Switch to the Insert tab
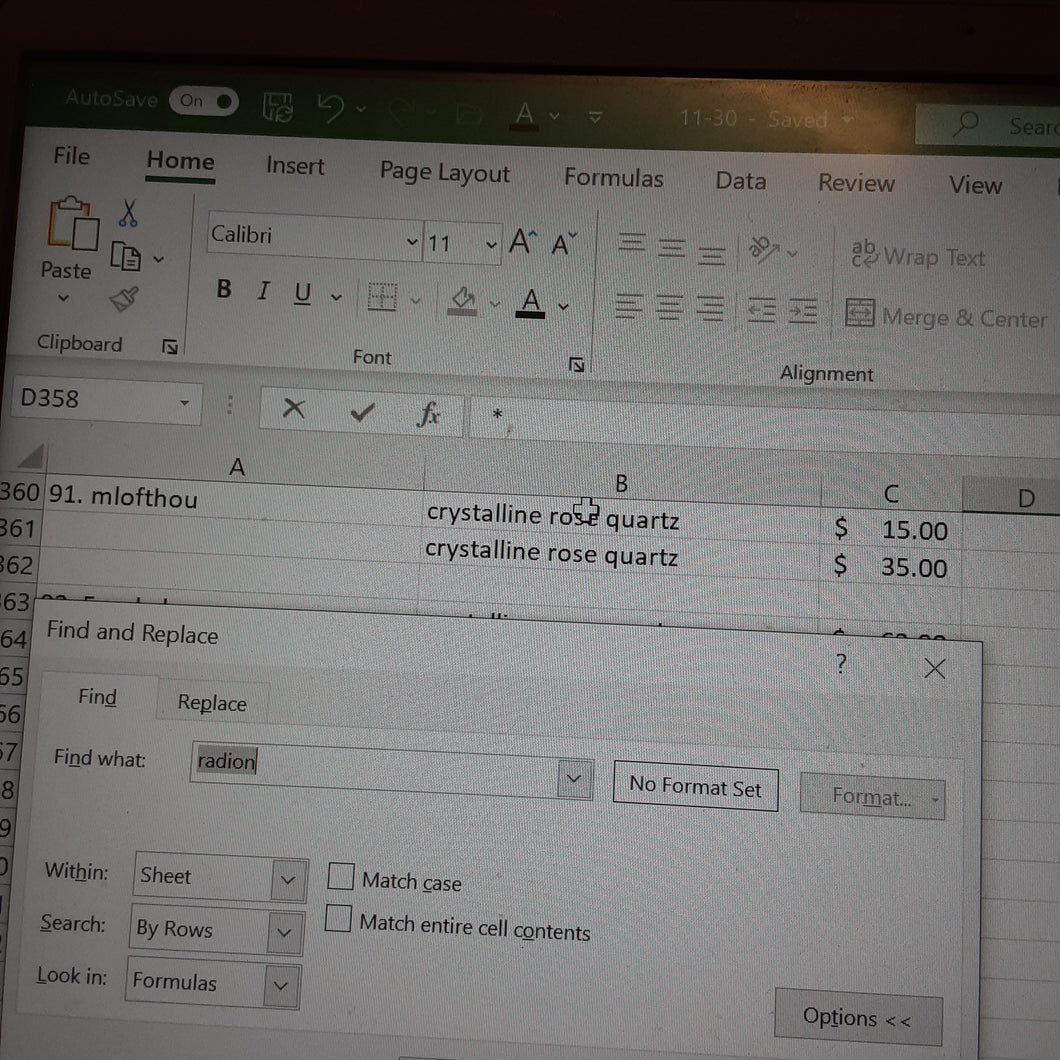The width and height of the screenshot is (1060, 1060). pyautogui.click(x=295, y=166)
